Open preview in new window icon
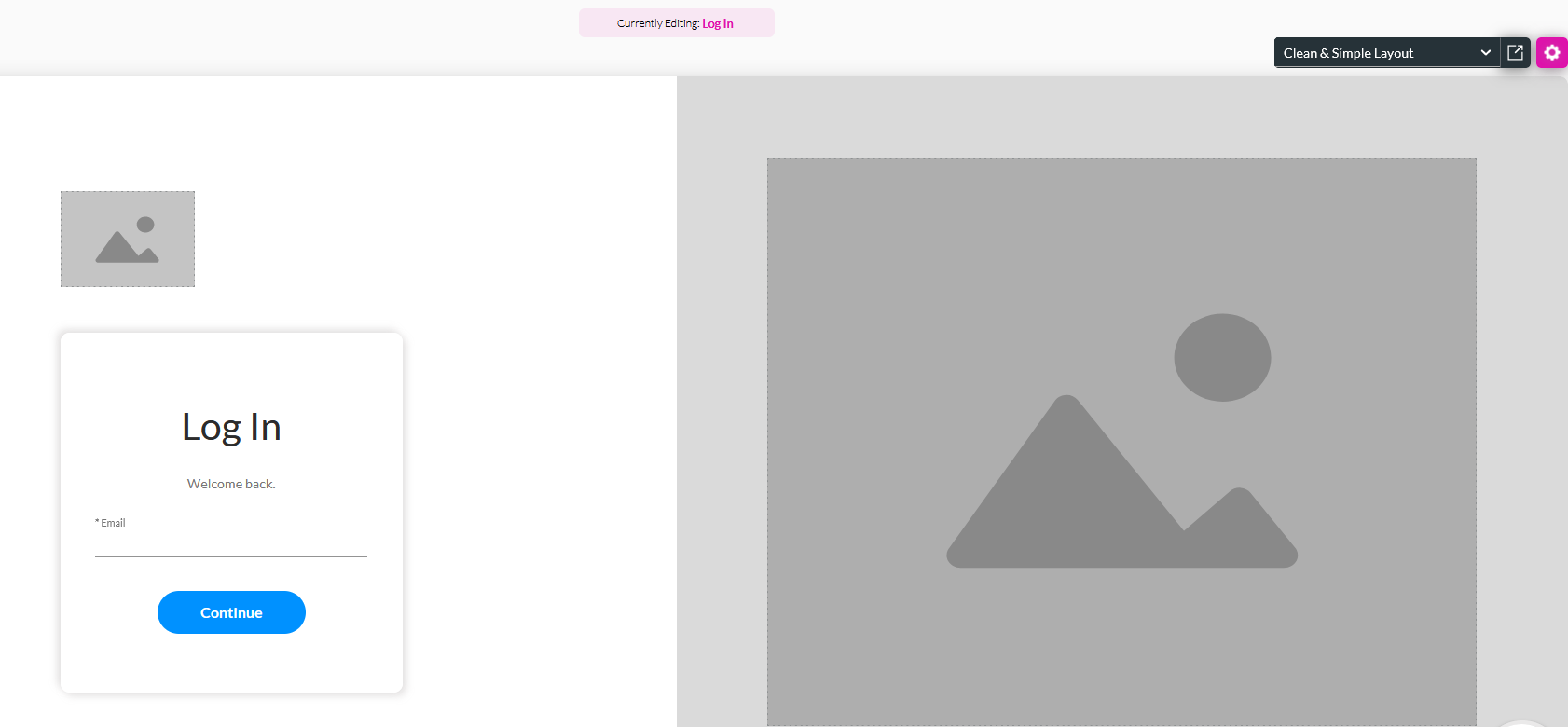Image resolution: width=1568 pixels, height=727 pixels. point(1516,53)
